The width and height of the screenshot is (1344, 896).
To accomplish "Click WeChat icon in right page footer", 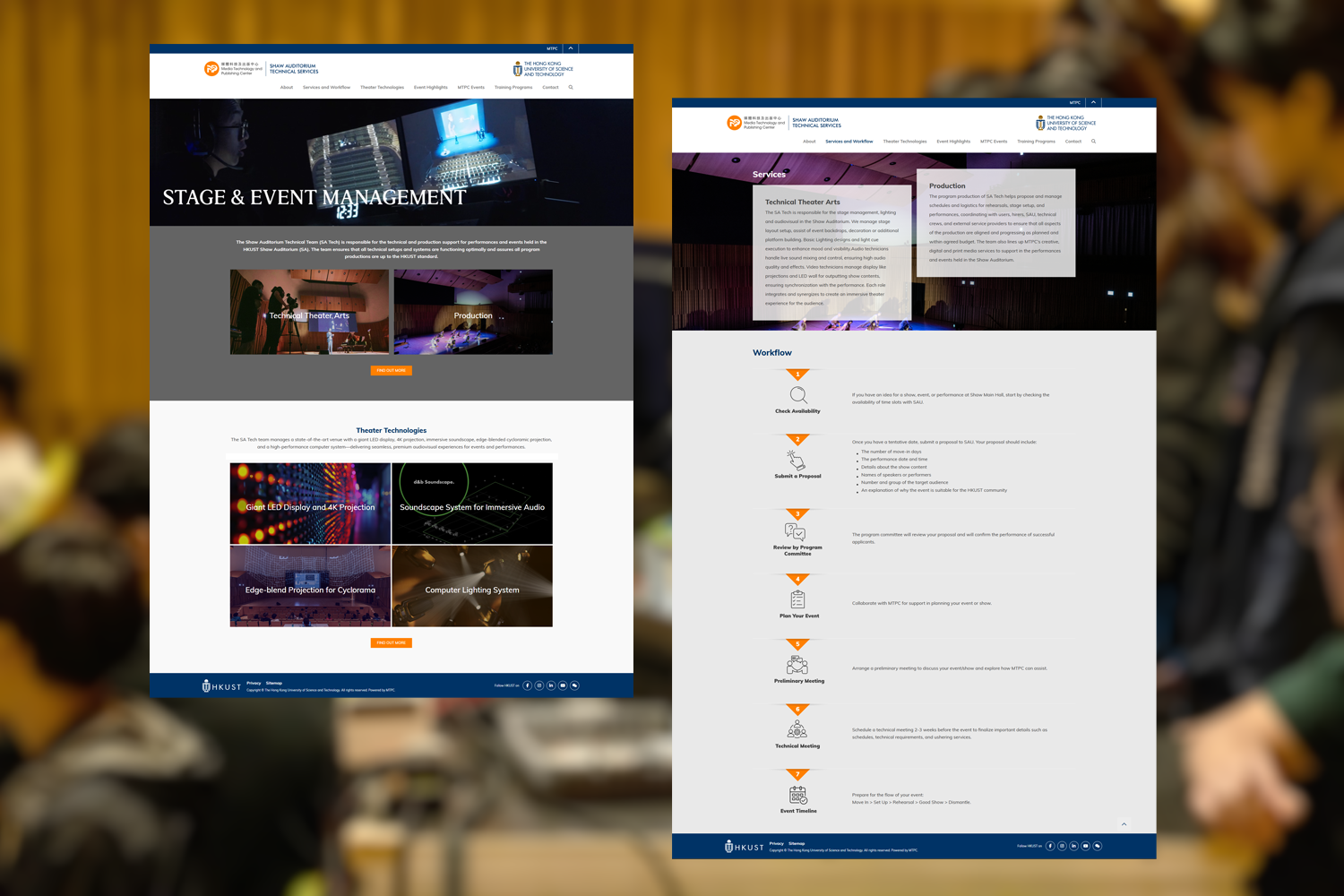I will pos(1097,846).
